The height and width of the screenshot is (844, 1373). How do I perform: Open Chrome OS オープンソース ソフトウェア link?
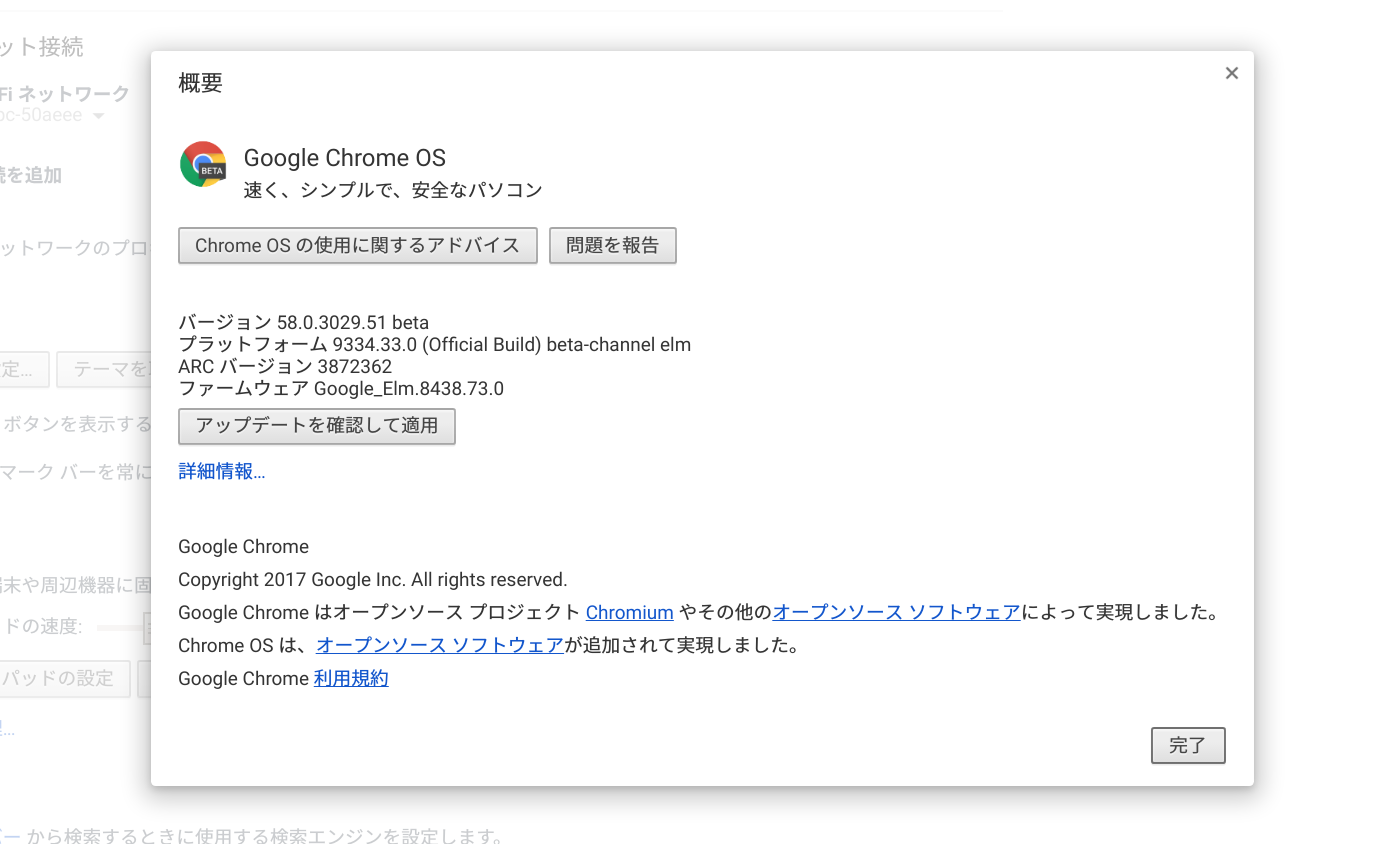coord(440,645)
